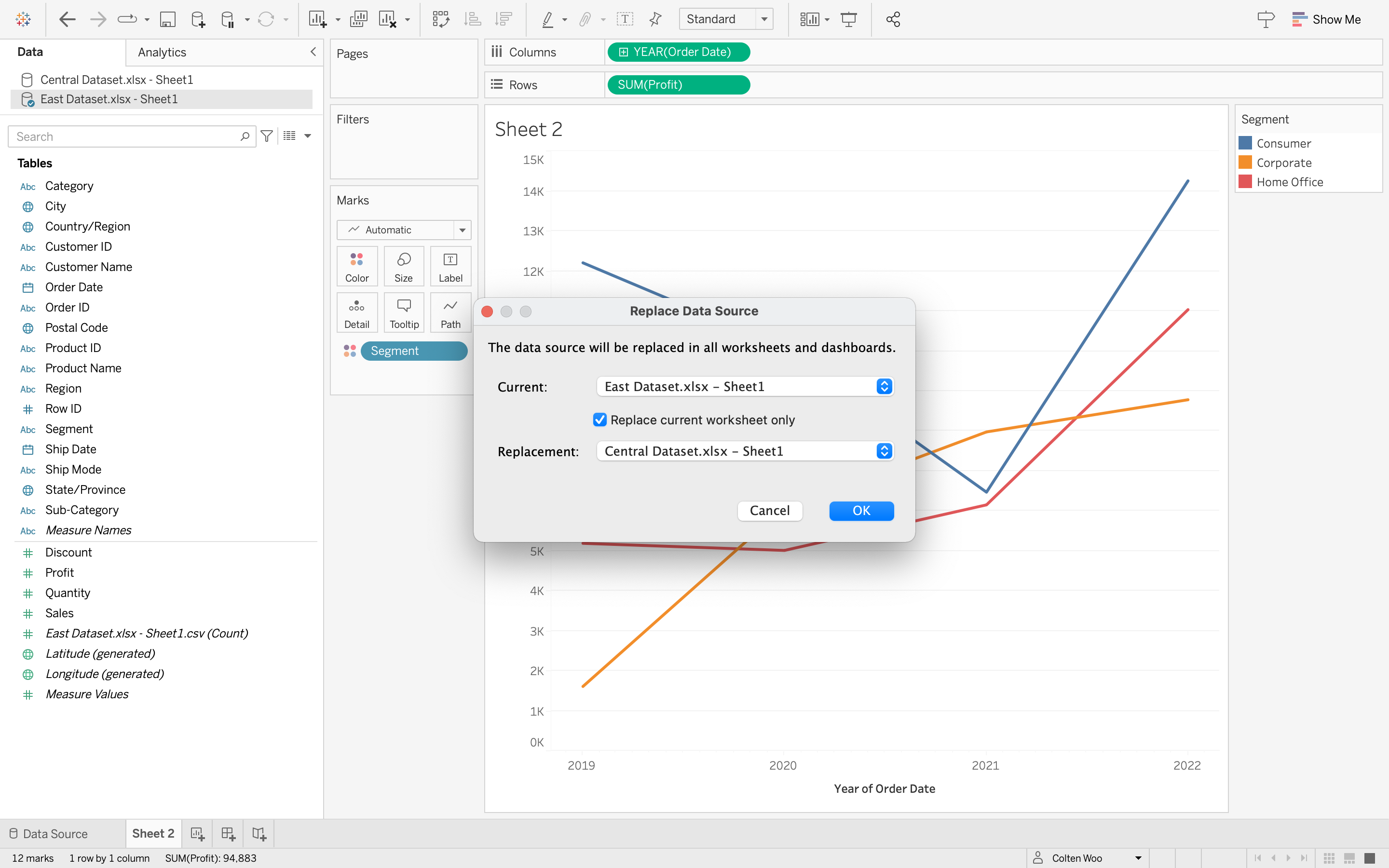Expand the Automatic mark type dropdown
Image resolution: width=1389 pixels, height=868 pixels.
click(462, 230)
